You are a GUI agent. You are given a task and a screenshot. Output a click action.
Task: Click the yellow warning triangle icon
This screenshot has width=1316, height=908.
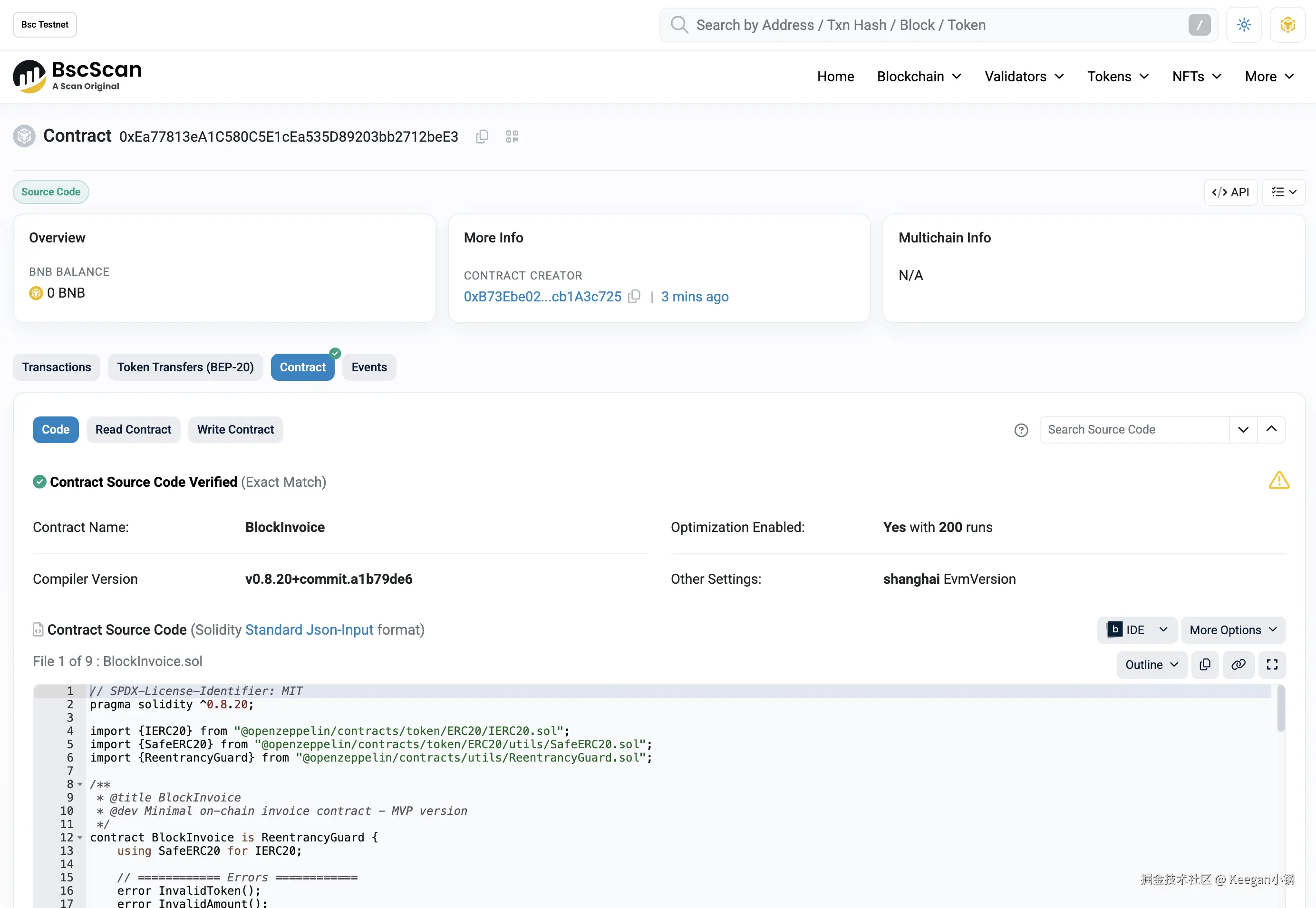[1278, 481]
